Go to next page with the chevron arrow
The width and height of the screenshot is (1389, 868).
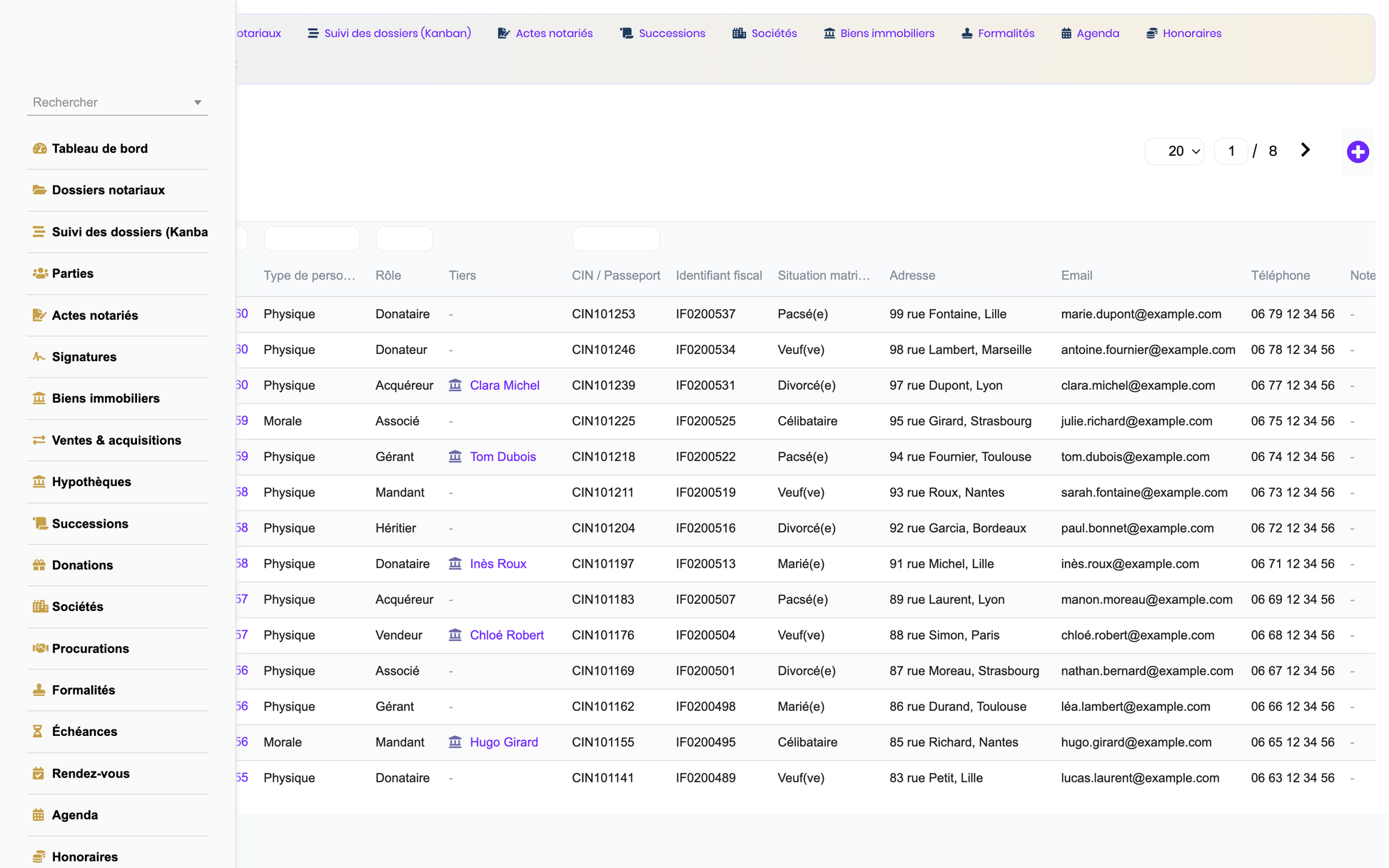(x=1305, y=150)
